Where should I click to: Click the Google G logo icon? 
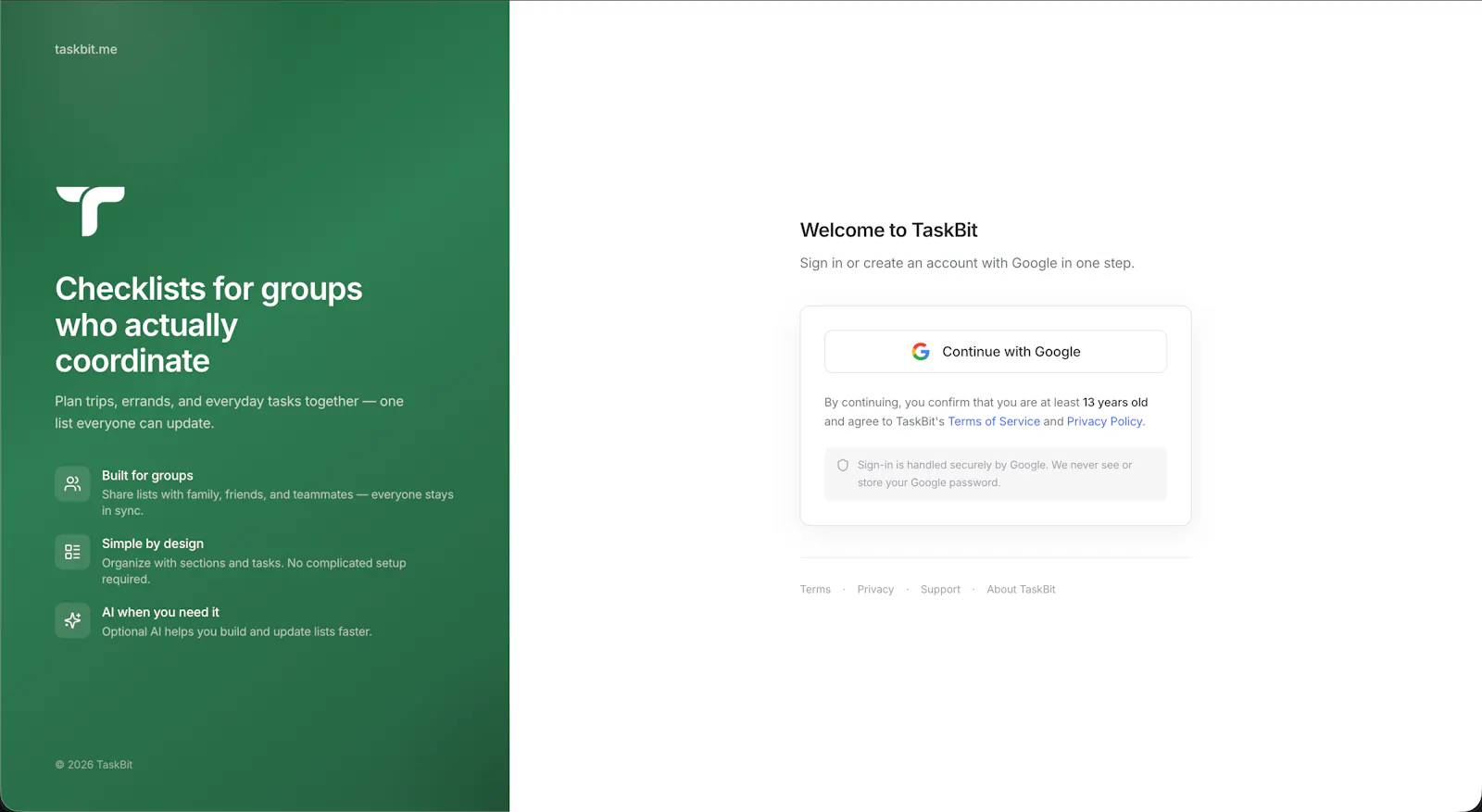click(x=921, y=352)
